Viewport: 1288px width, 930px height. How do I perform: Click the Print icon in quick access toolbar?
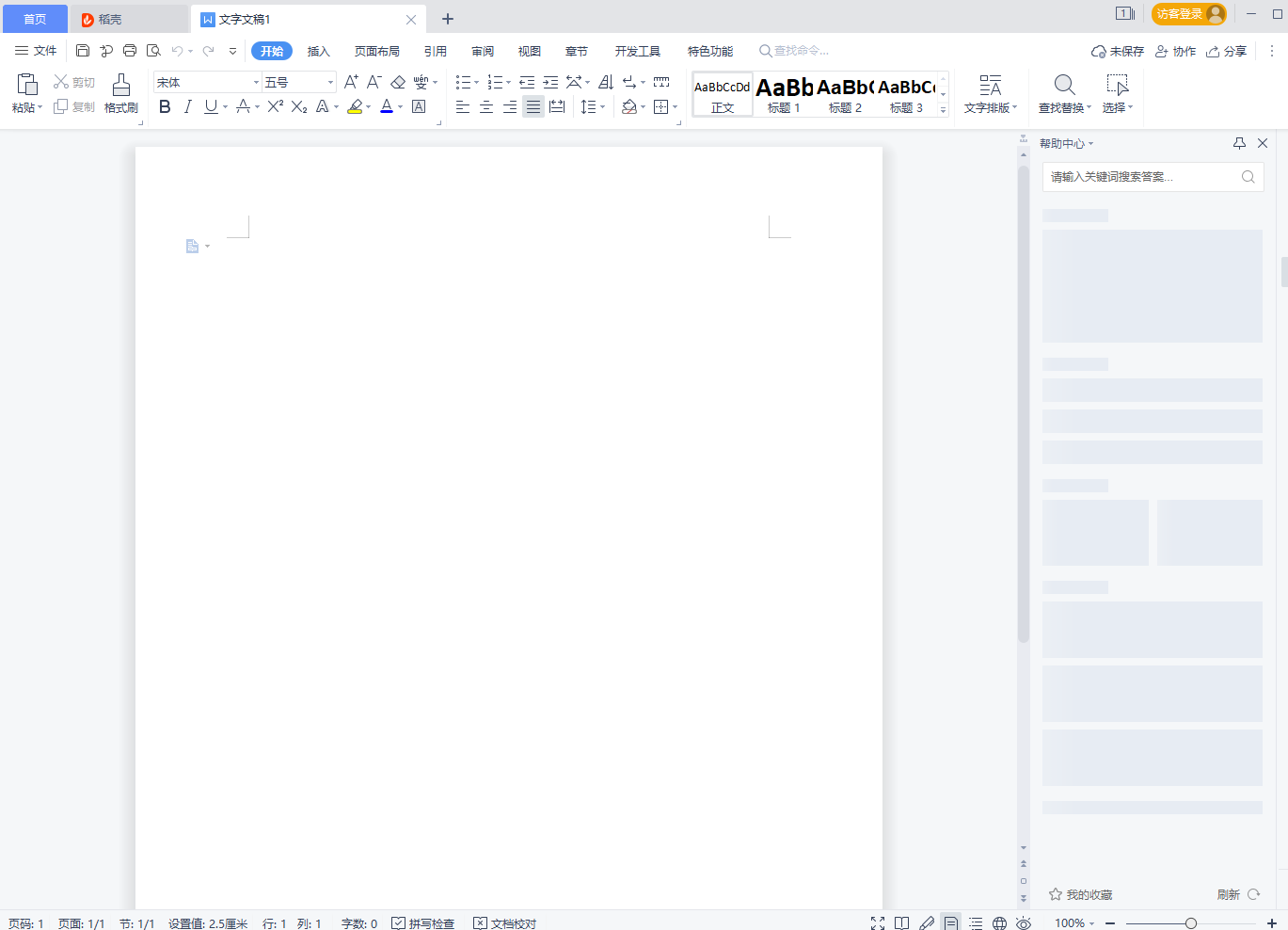[130, 51]
